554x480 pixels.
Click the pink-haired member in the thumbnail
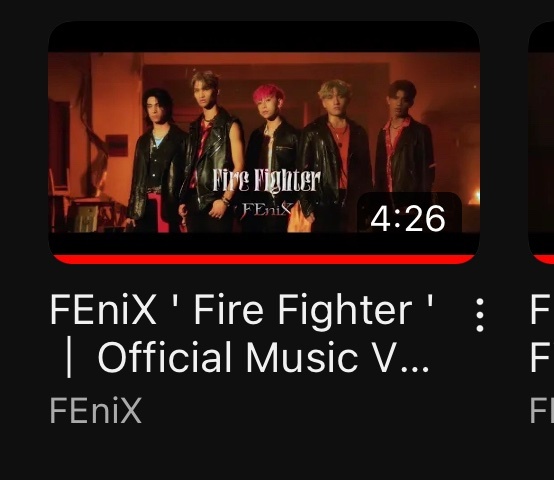271,155
